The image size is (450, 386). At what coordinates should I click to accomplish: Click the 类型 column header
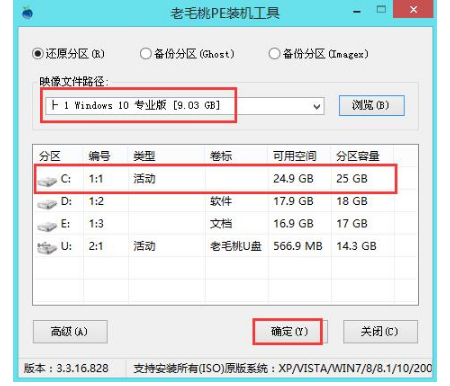pyautogui.click(x=144, y=156)
